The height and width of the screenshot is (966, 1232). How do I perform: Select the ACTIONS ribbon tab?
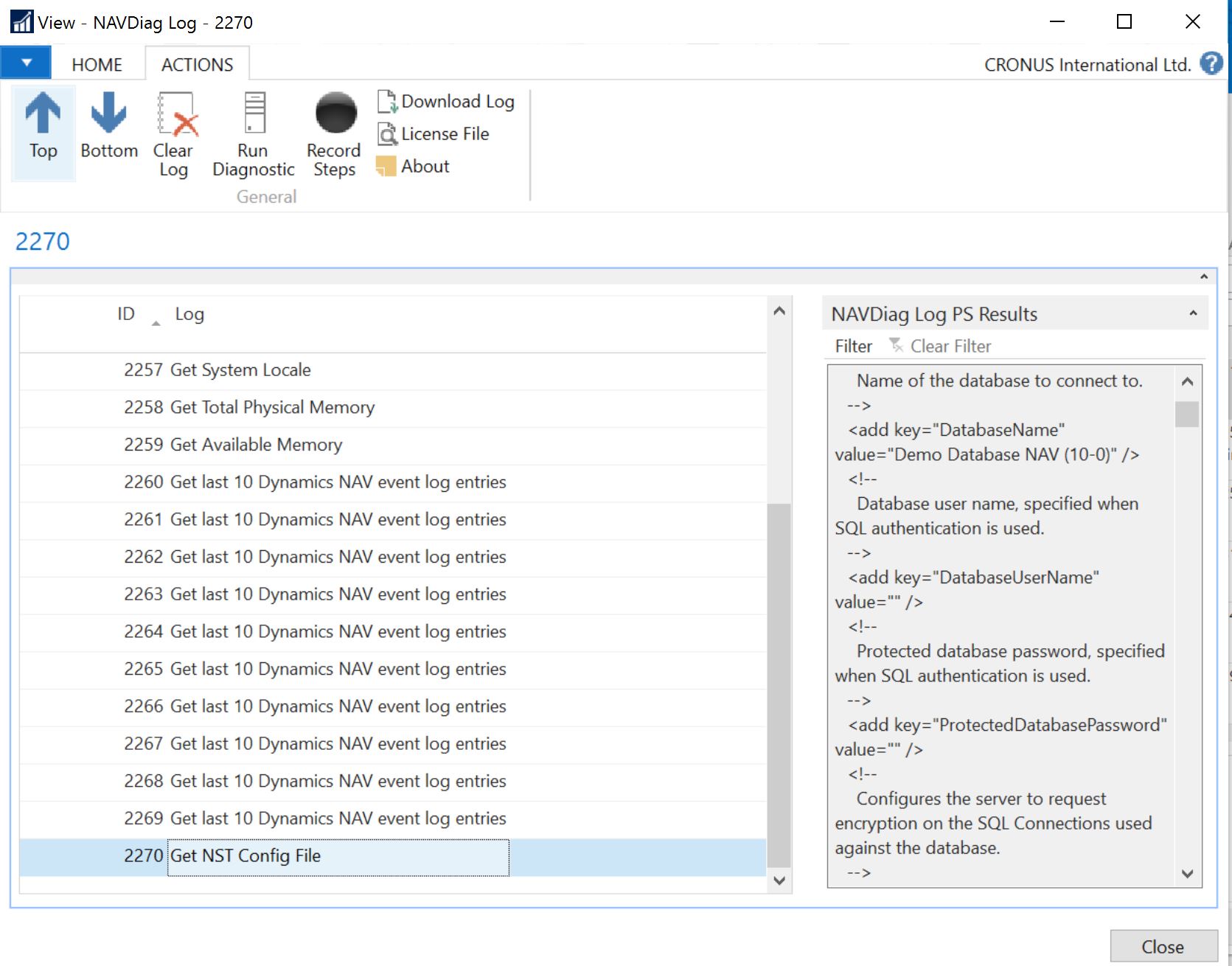point(197,65)
